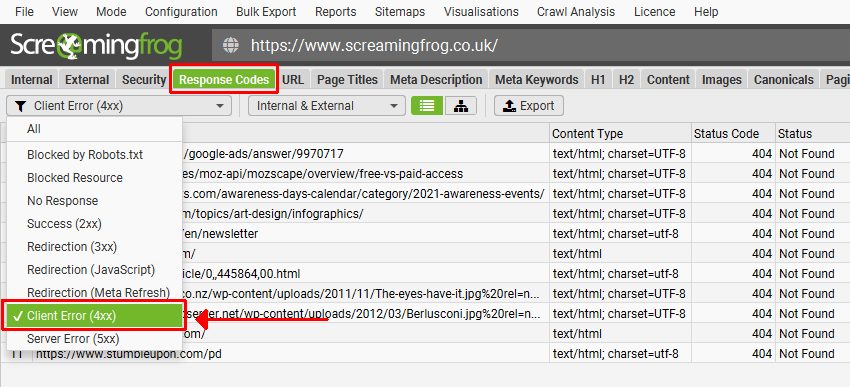Switch to the Canonicals tab
The width and height of the screenshot is (850, 387).
784,80
